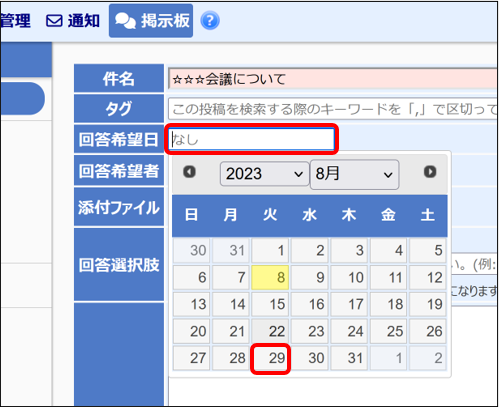Expand the 8月 month dropdown
Viewport: 499px width, 407px height.
(354, 174)
